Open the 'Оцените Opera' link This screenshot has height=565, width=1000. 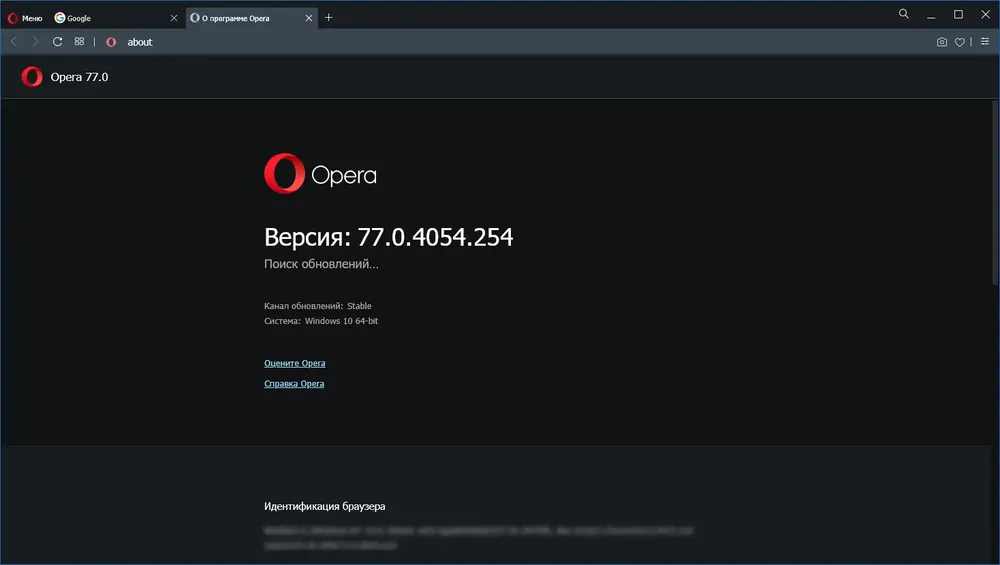tap(295, 363)
